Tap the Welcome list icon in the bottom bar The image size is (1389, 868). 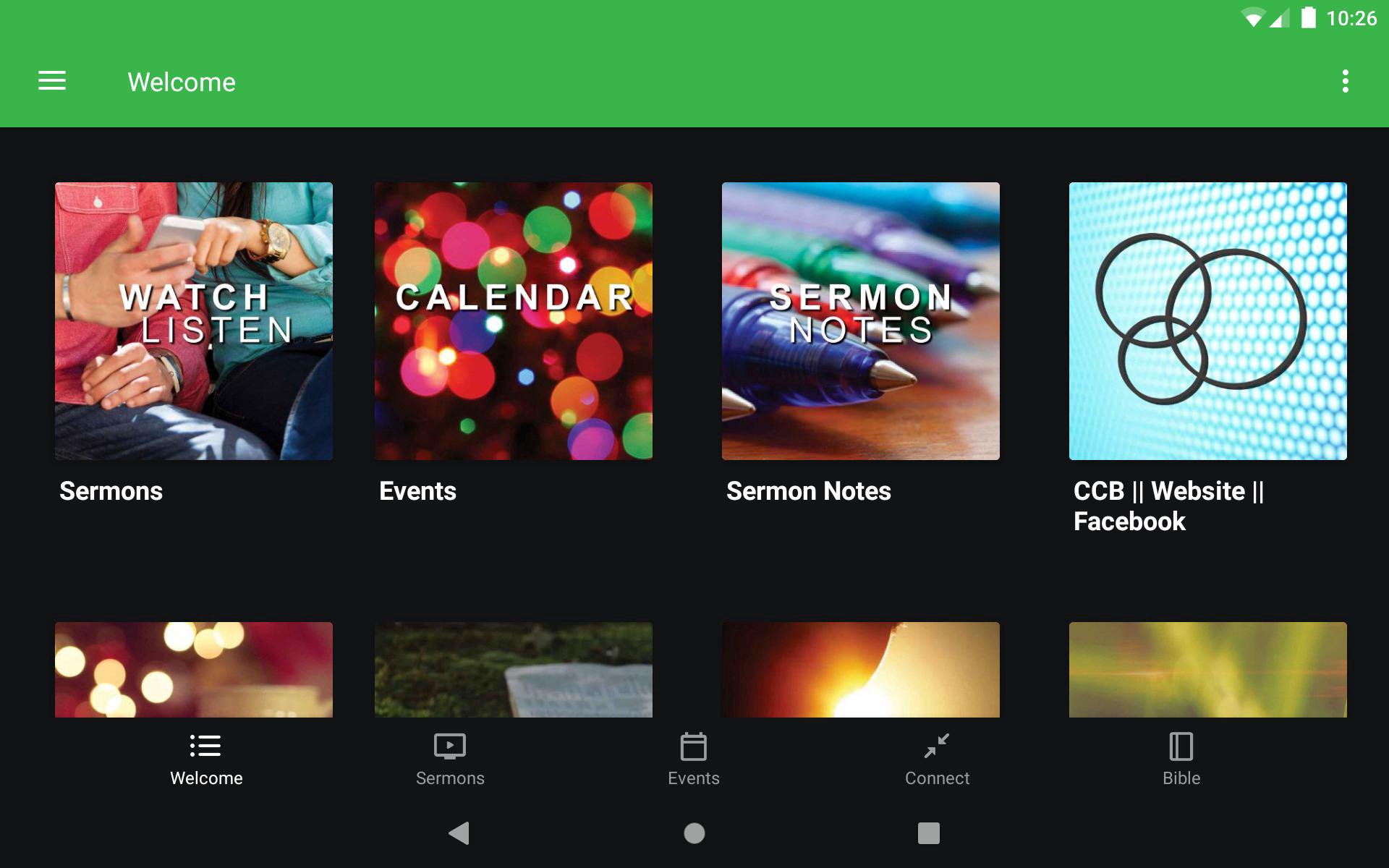click(x=205, y=746)
